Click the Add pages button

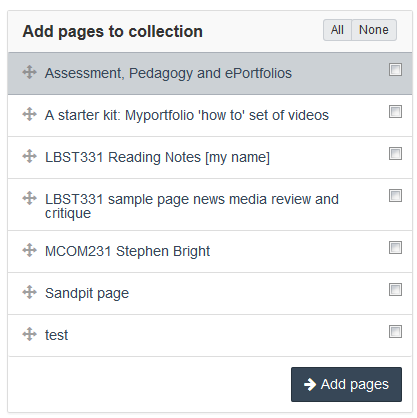pyautogui.click(x=346, y=384)
